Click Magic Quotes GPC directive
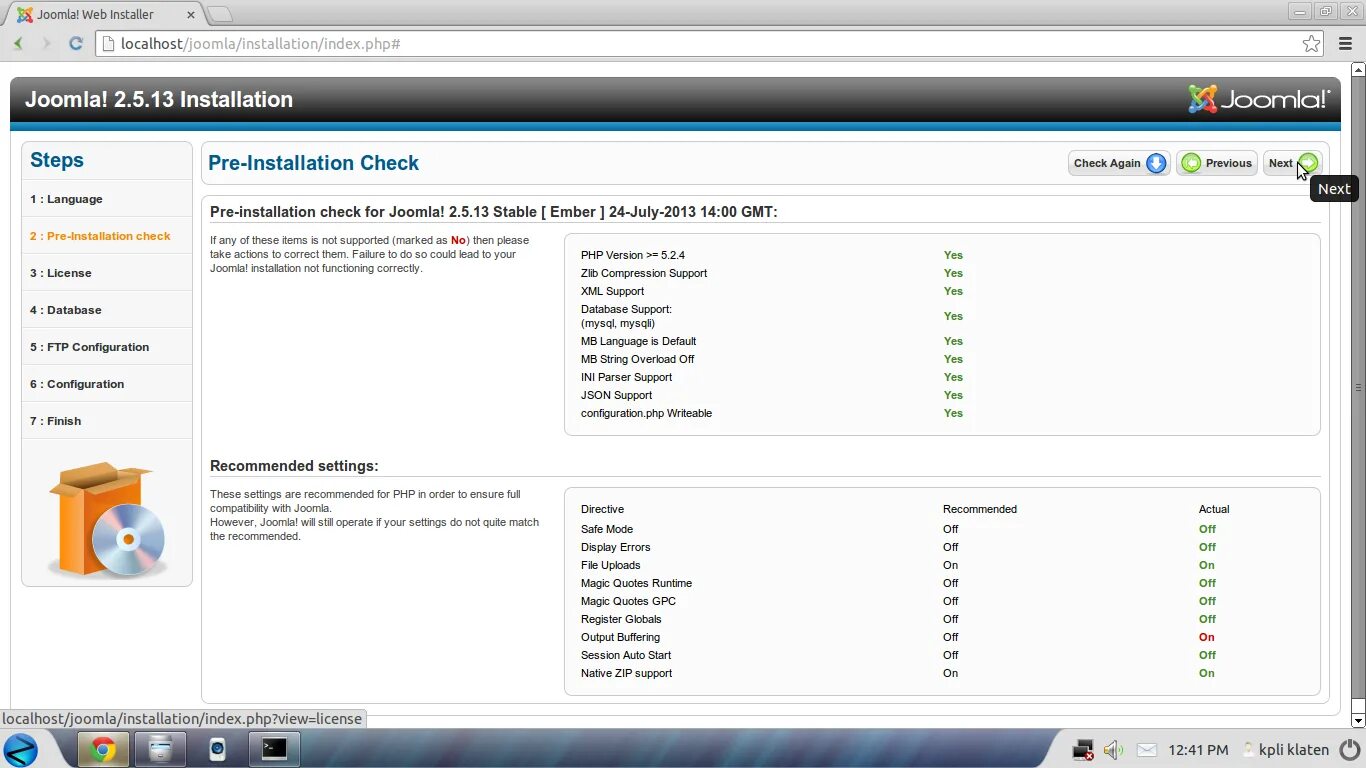Screen dimensions: 1366x768 (628, 601)
